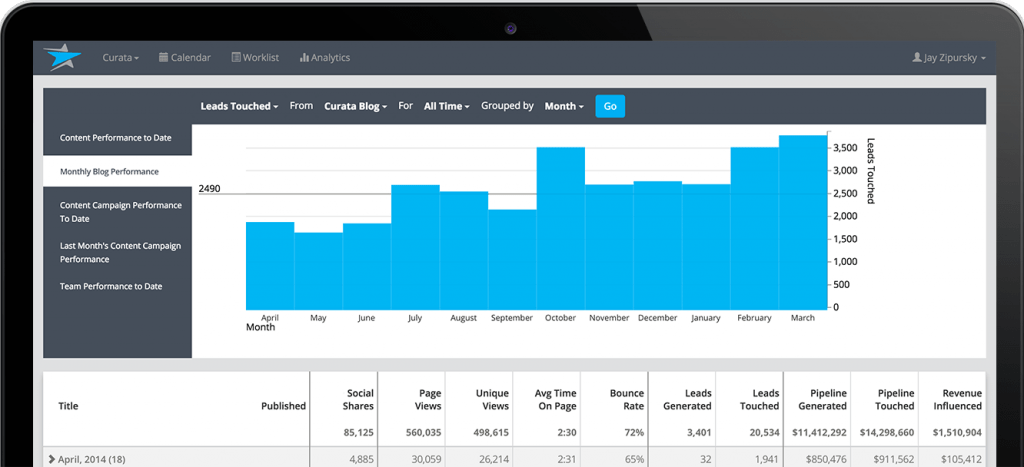
Task: Click the Curata star logo icon
Action: (x=60, y=57)
